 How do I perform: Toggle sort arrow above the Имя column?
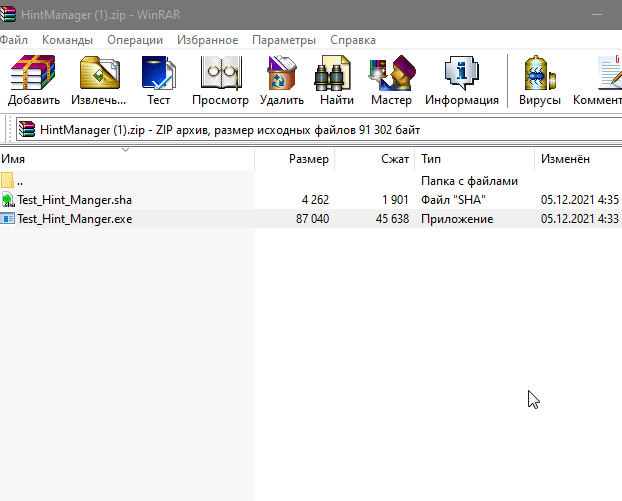coord(125,150)
